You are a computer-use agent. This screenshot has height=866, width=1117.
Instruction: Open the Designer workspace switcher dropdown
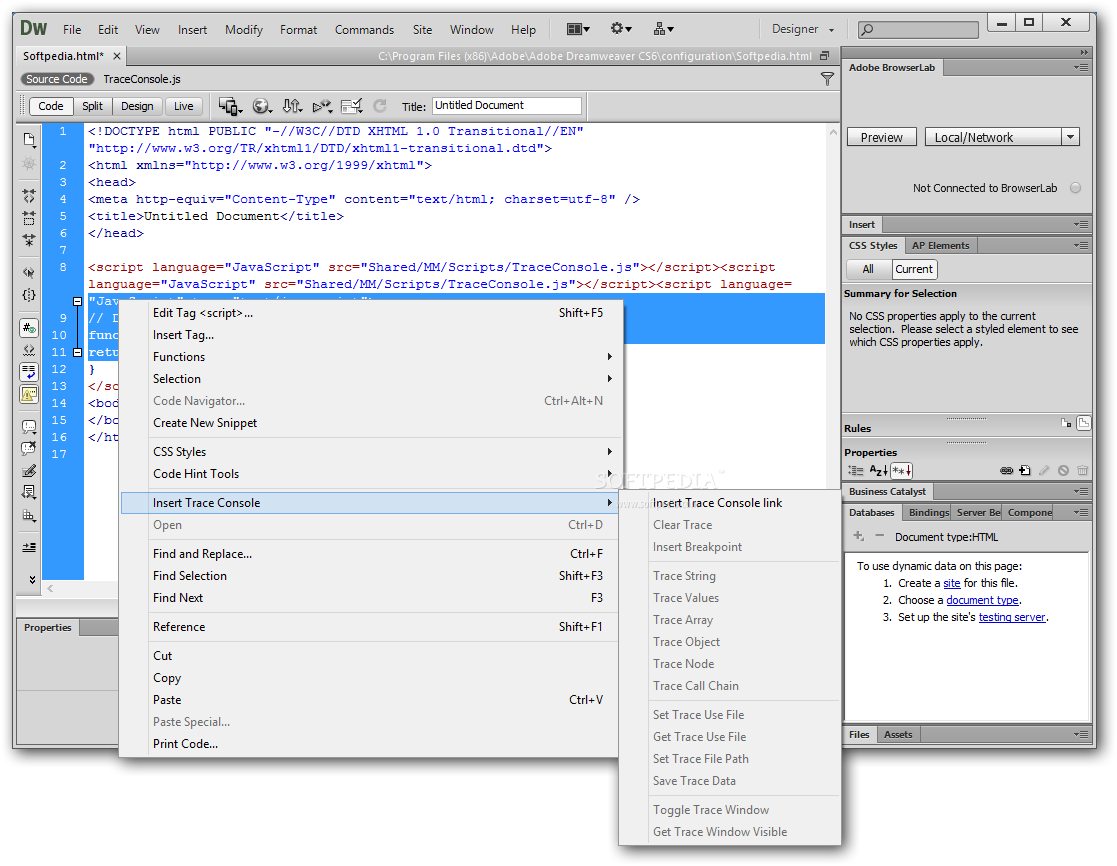[x=803, y=29]
